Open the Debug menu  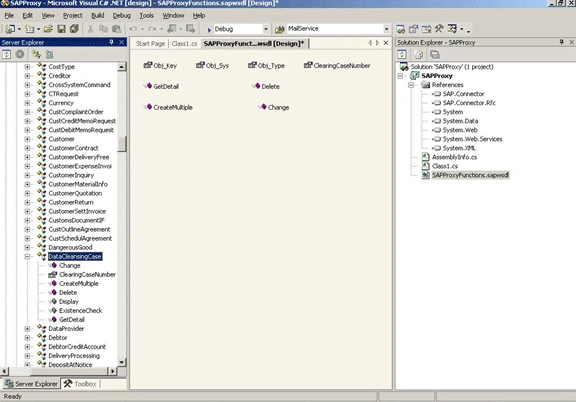(x=122, y=15)
